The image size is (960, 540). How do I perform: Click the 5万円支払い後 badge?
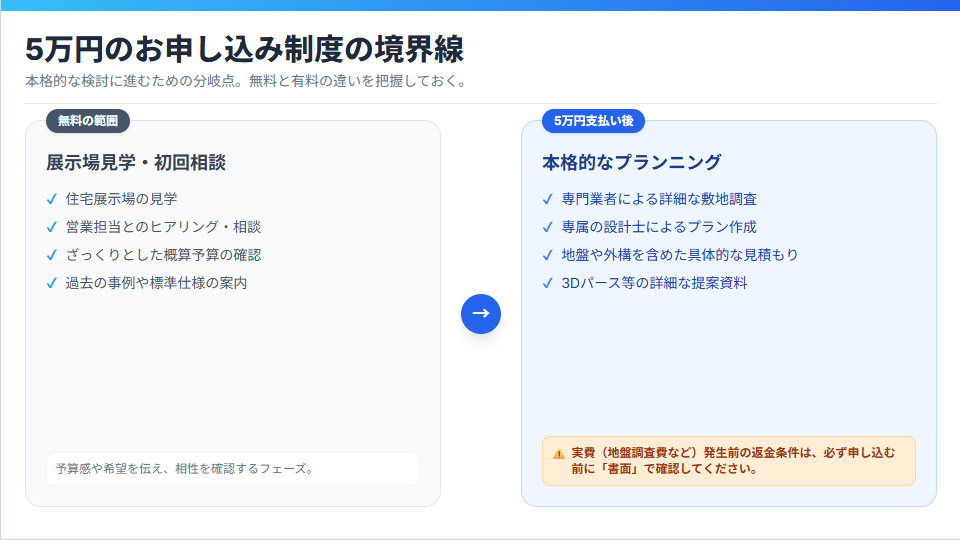click(593, 121)
